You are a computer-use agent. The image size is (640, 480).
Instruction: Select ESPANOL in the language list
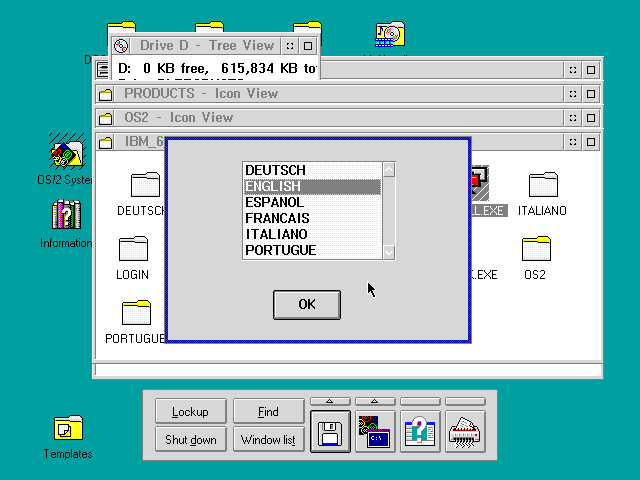pos(313,202)
